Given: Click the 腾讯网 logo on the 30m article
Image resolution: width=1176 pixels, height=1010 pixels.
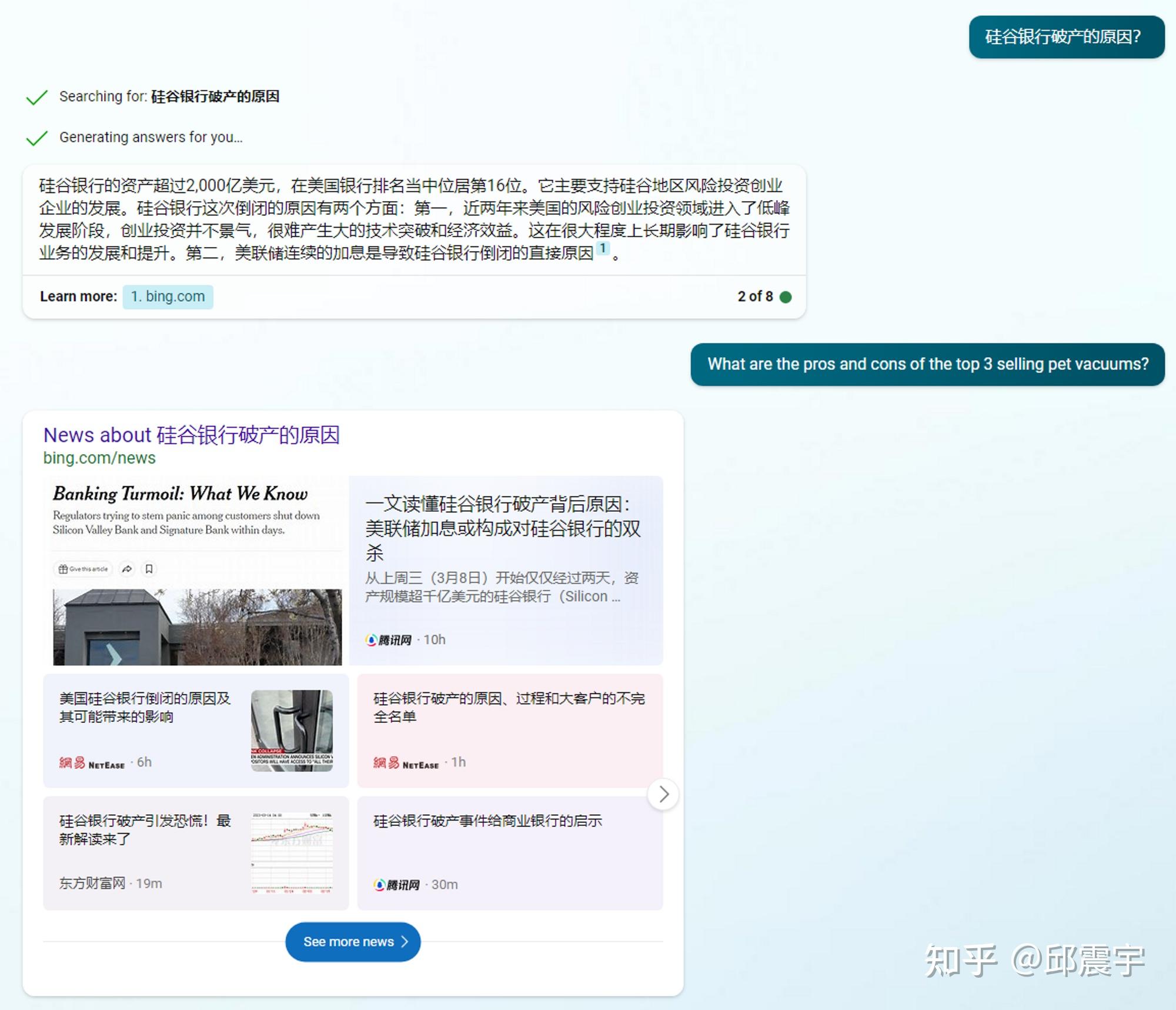Looking at the screenshot, I should [x=397, y=885].
